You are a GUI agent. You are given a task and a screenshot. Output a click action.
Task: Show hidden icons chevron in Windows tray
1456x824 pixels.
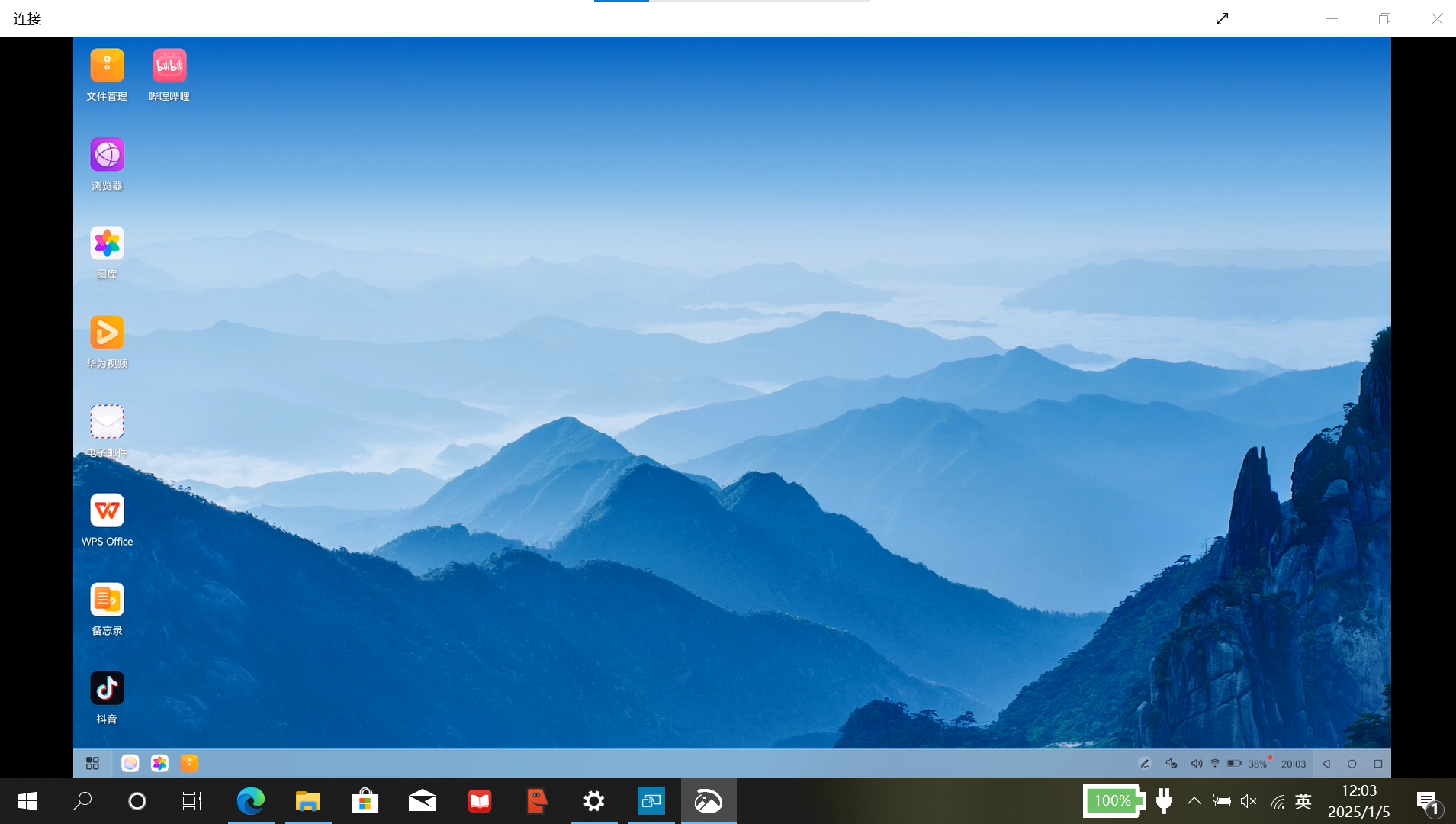coord(1194,801)
